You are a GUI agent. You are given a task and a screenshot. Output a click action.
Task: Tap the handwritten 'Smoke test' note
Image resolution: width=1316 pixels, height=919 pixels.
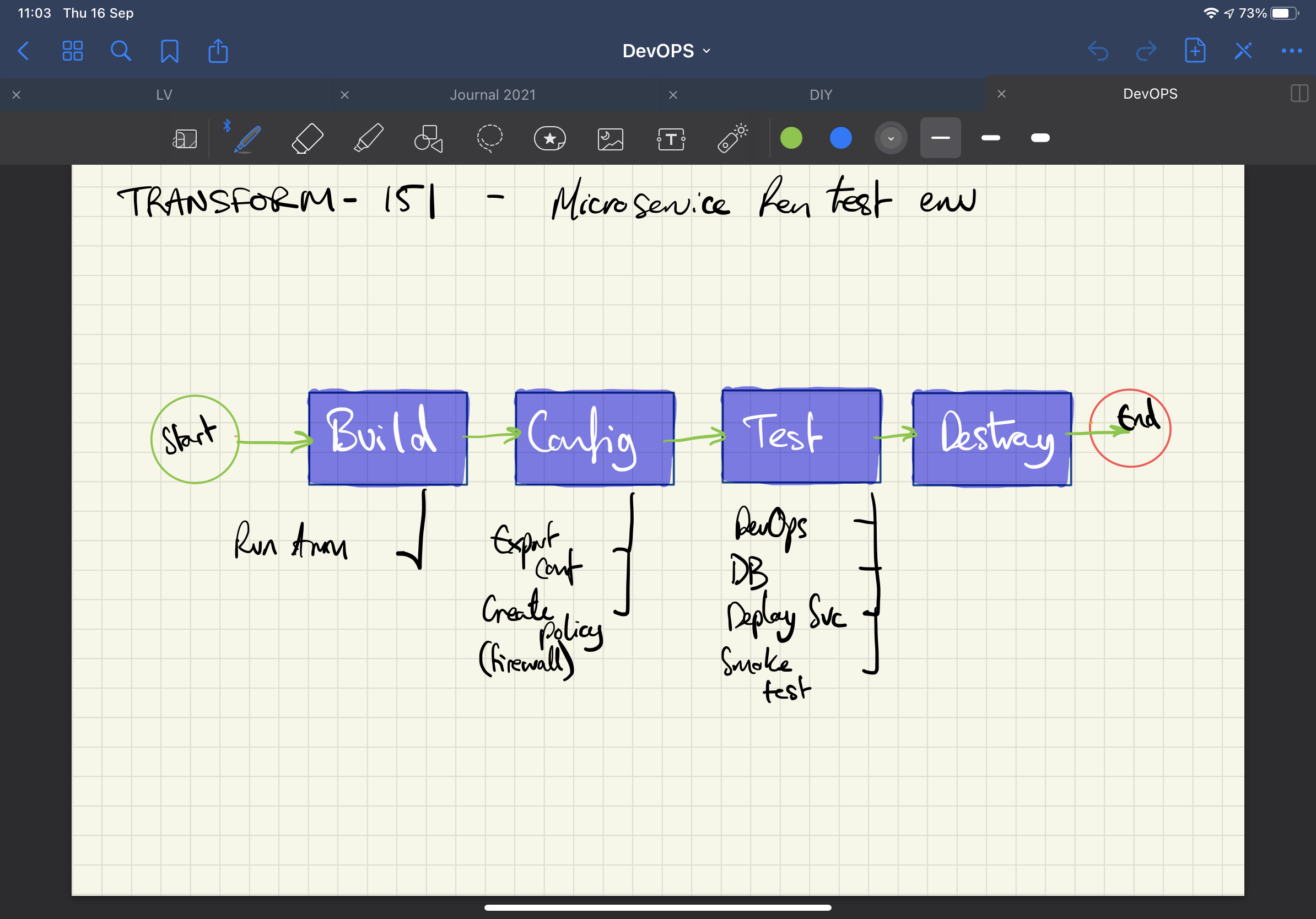click(767, 674)
